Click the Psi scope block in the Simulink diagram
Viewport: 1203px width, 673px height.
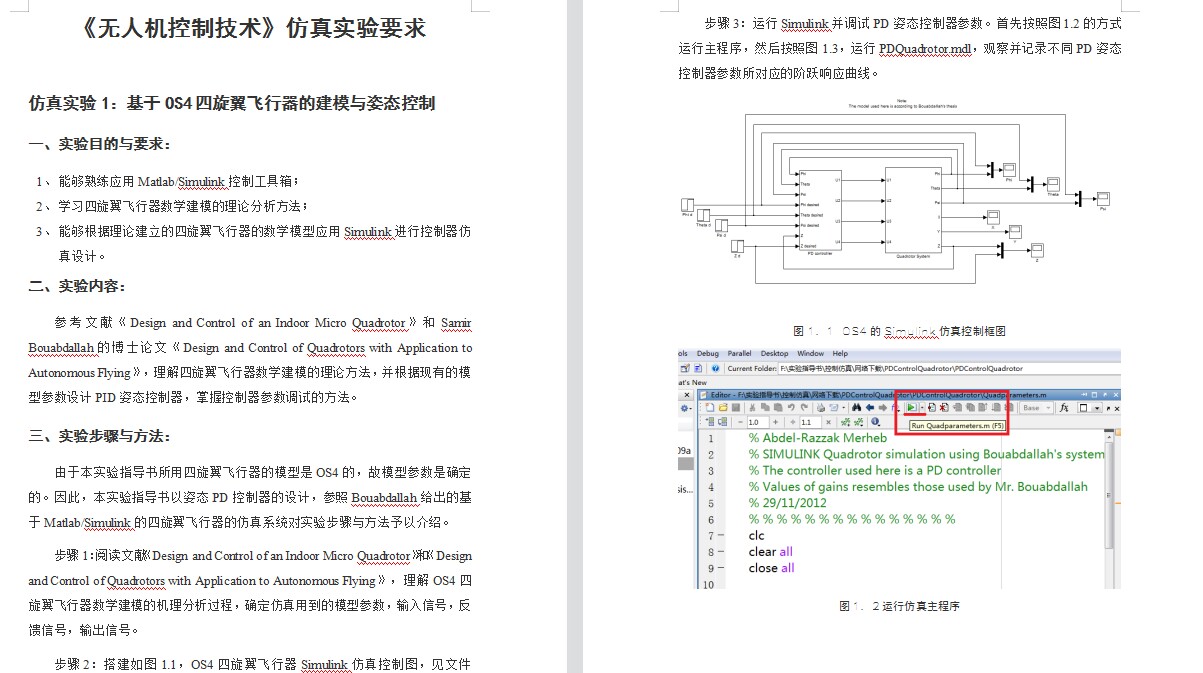(1104, 199)
